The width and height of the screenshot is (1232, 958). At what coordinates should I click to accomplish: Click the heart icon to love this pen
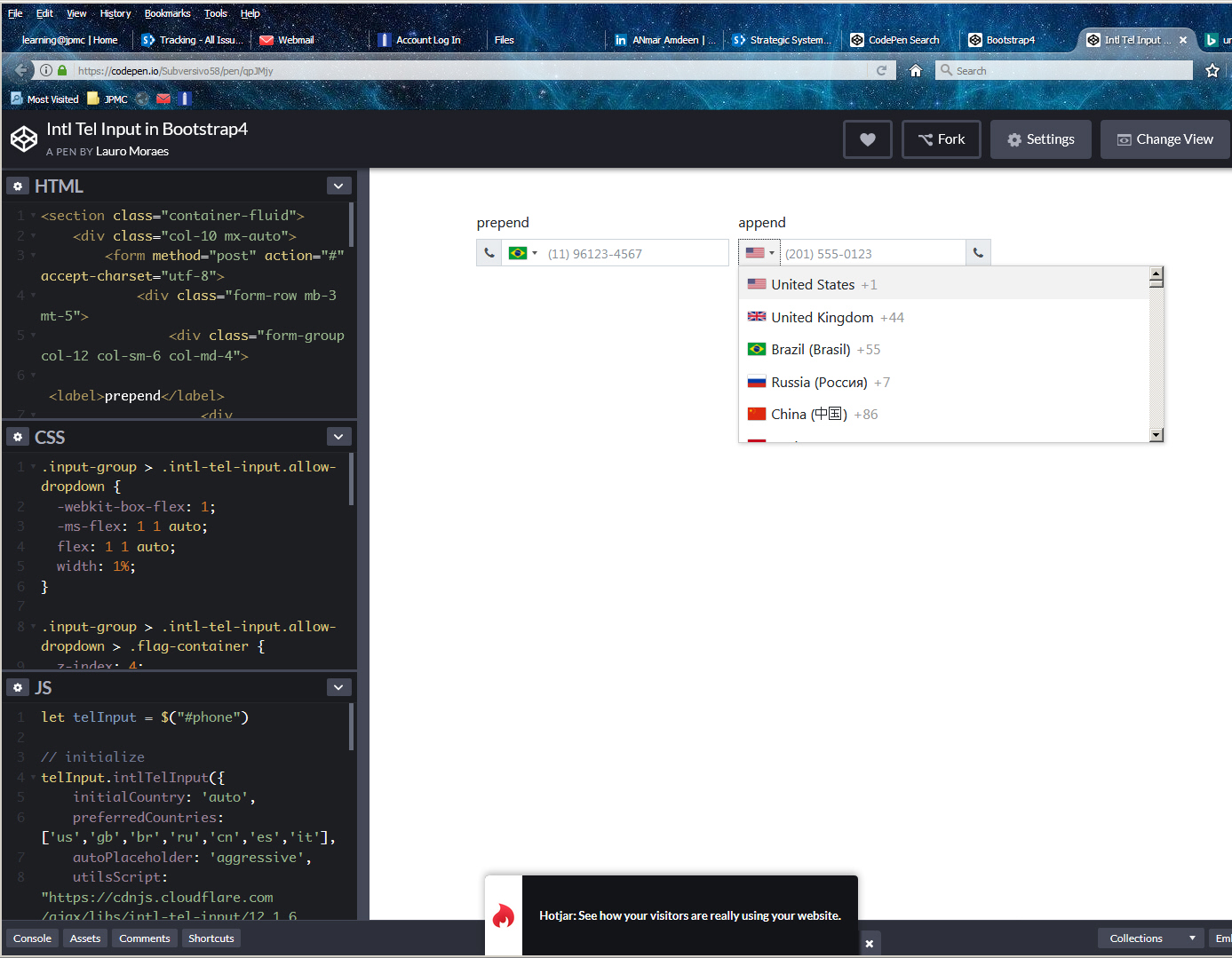867,139
